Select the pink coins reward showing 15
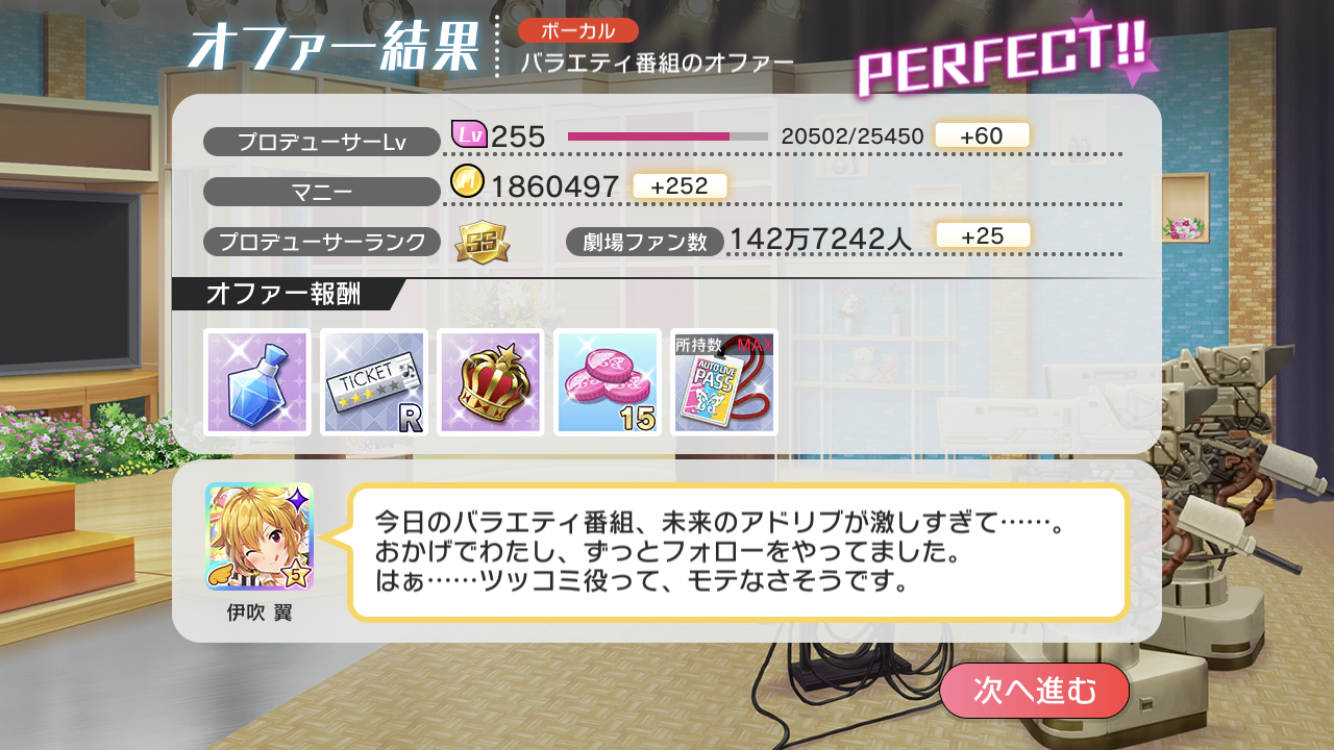The width and height of the screenshot is (1334, 750). [x=608, y=382]
